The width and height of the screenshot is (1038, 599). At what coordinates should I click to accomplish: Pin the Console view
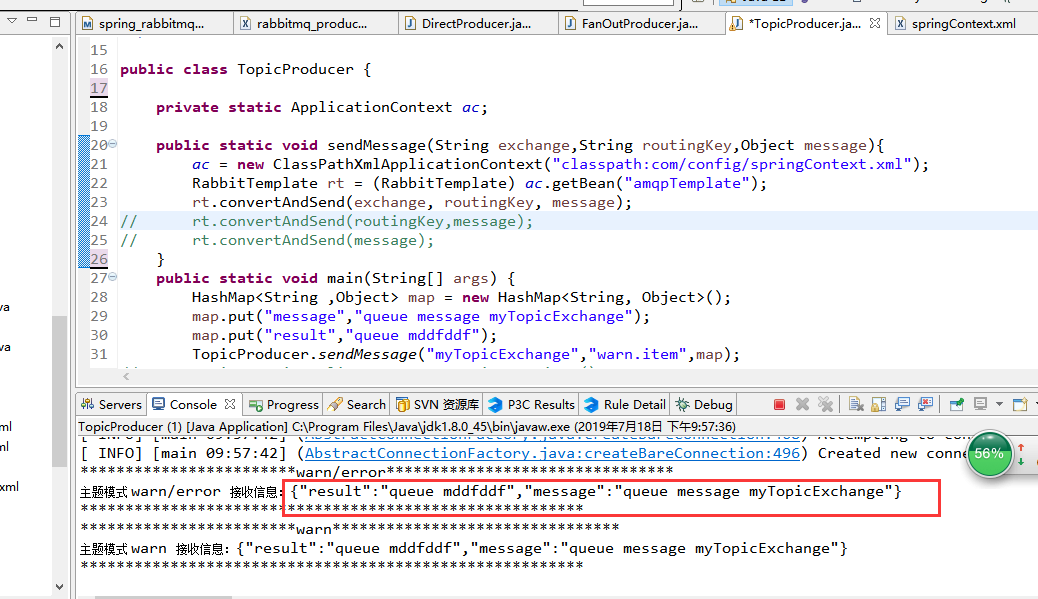click(957, 404)
